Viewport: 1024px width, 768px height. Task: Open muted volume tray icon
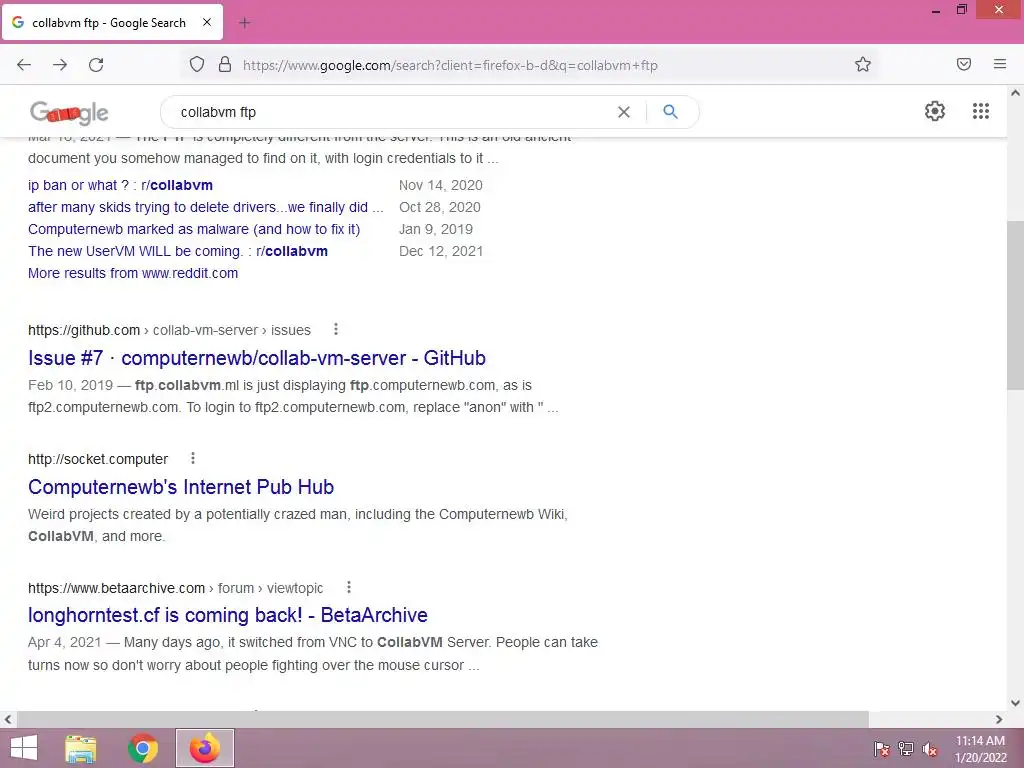point(930,749)
